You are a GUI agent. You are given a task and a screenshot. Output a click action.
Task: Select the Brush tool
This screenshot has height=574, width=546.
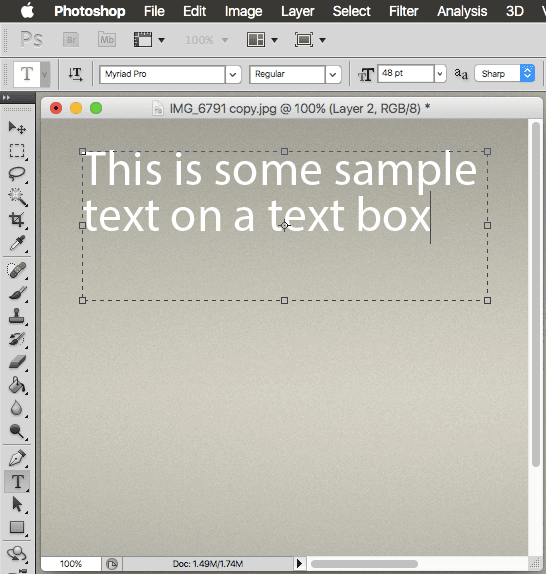pos(17,293)
